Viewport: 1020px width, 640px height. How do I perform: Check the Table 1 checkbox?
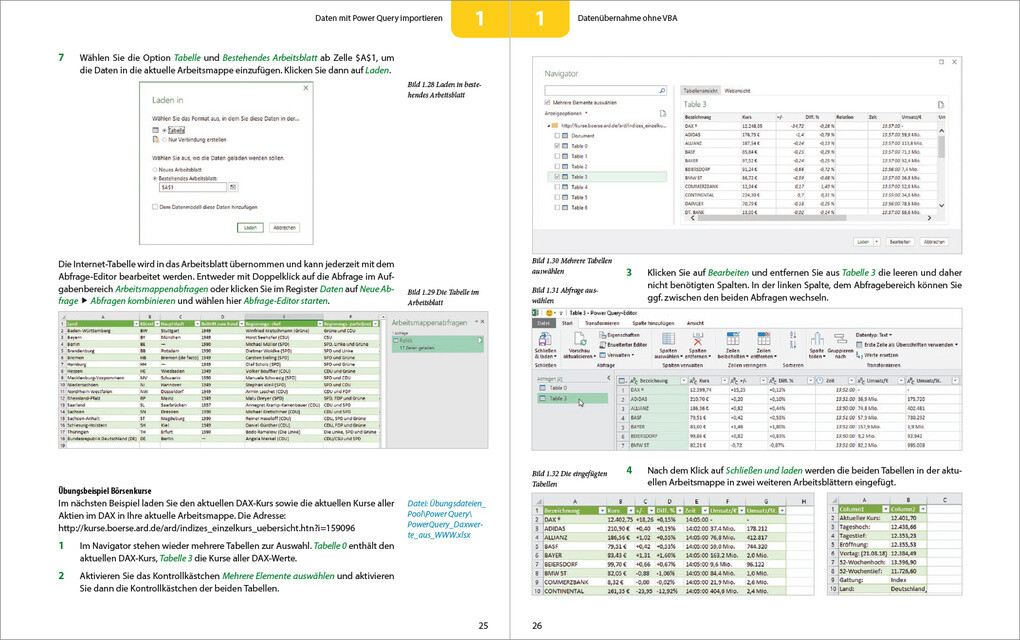(x=557, y=157)
